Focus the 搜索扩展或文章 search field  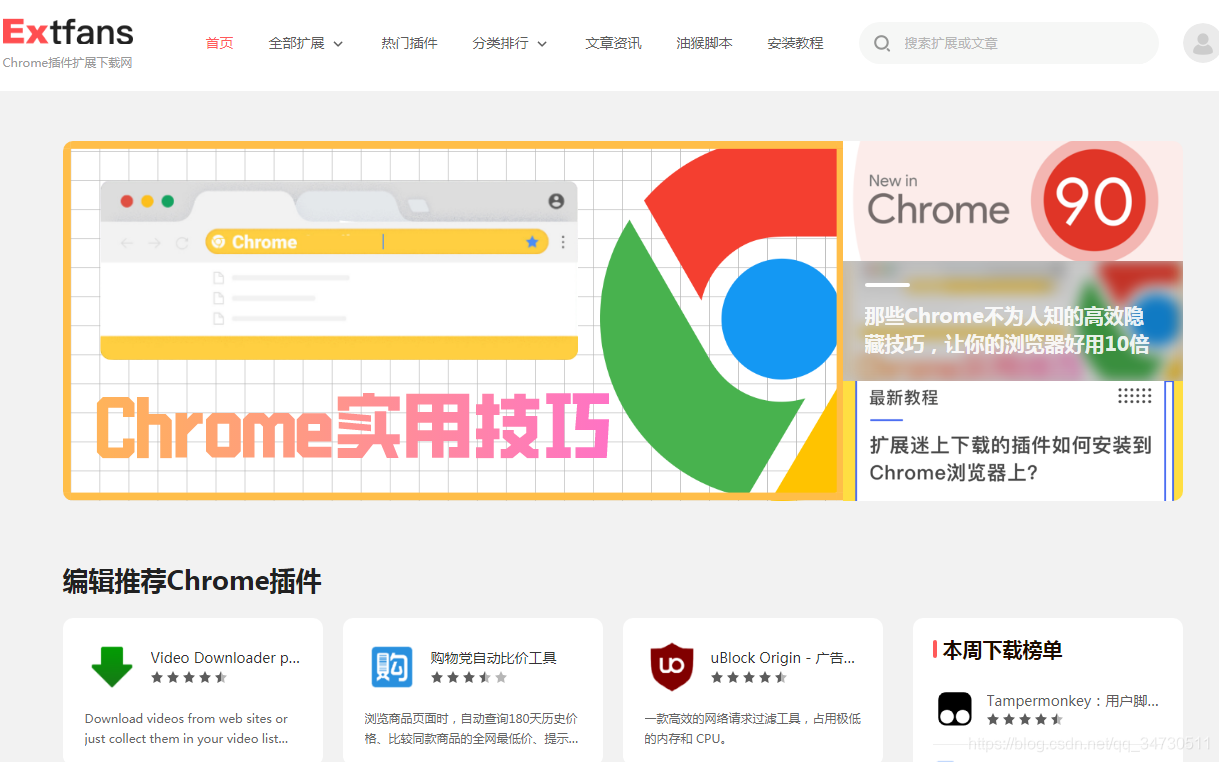[1009, 43]
